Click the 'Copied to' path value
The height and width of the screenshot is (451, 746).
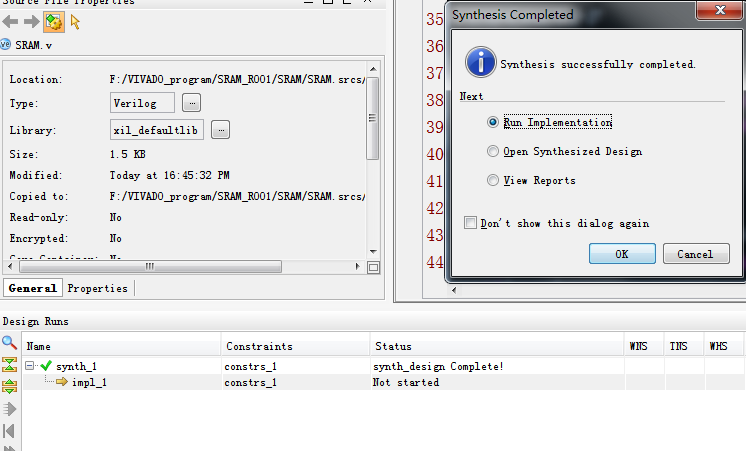(237, 196)
